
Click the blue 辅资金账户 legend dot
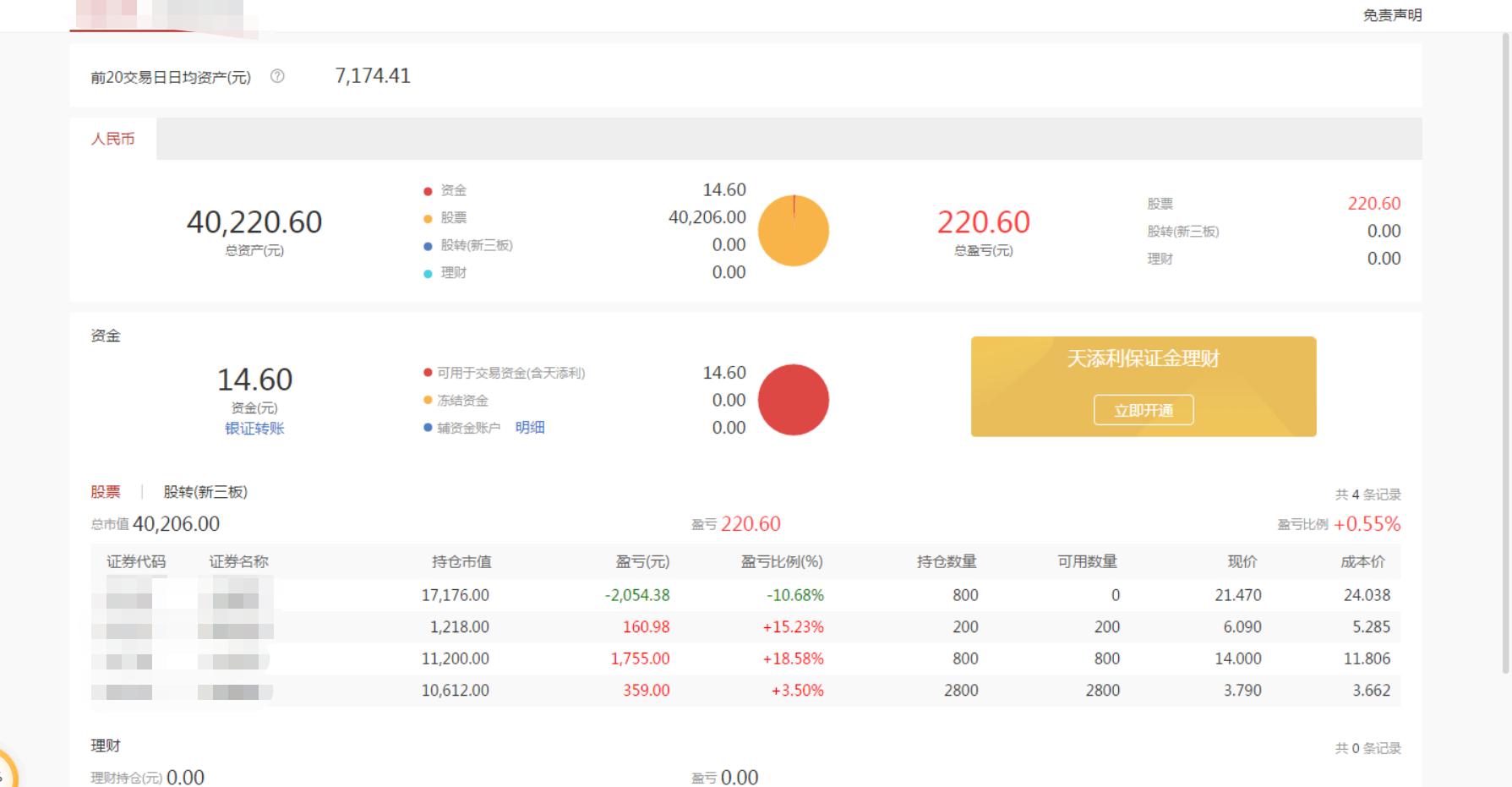pos(428,428)
